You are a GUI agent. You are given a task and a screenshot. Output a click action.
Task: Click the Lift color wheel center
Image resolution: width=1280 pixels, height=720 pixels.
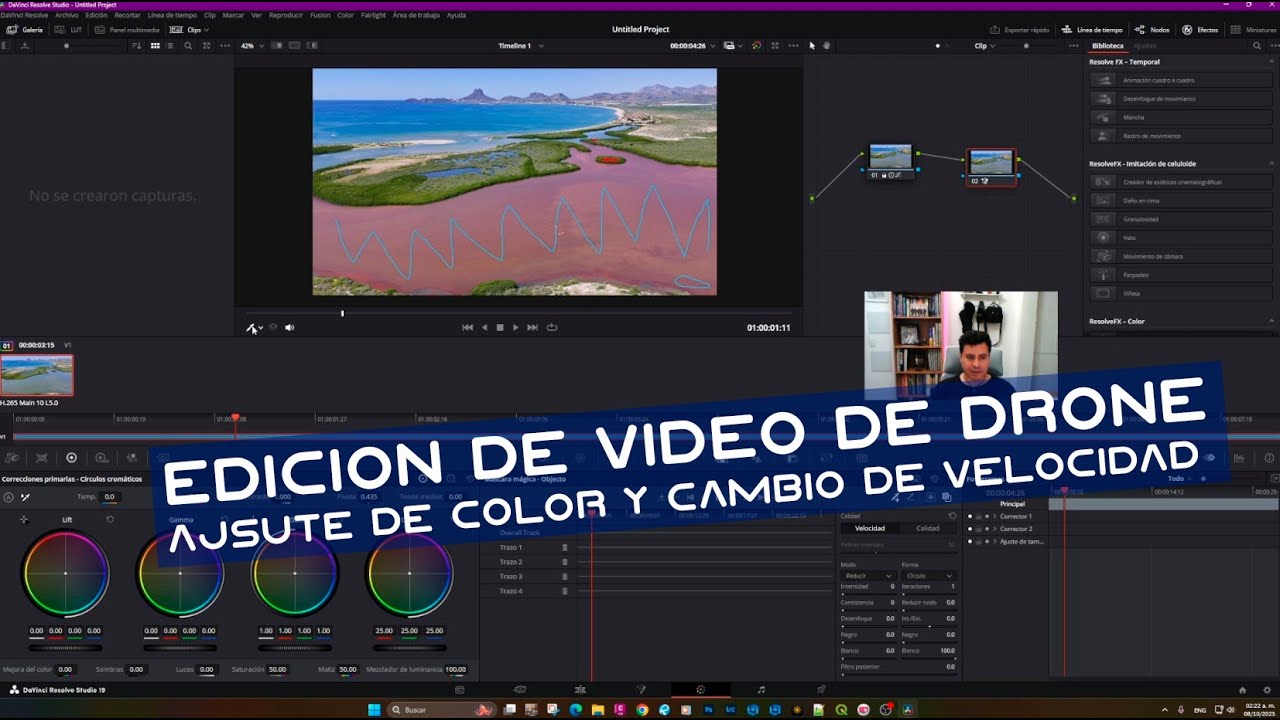coord(65,573)
